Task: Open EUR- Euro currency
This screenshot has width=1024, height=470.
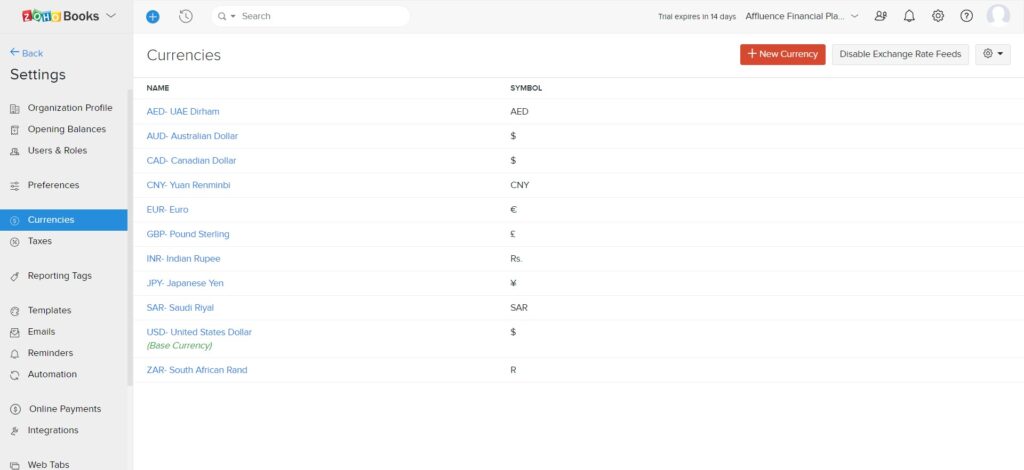Action: click(x=167, y=210)
